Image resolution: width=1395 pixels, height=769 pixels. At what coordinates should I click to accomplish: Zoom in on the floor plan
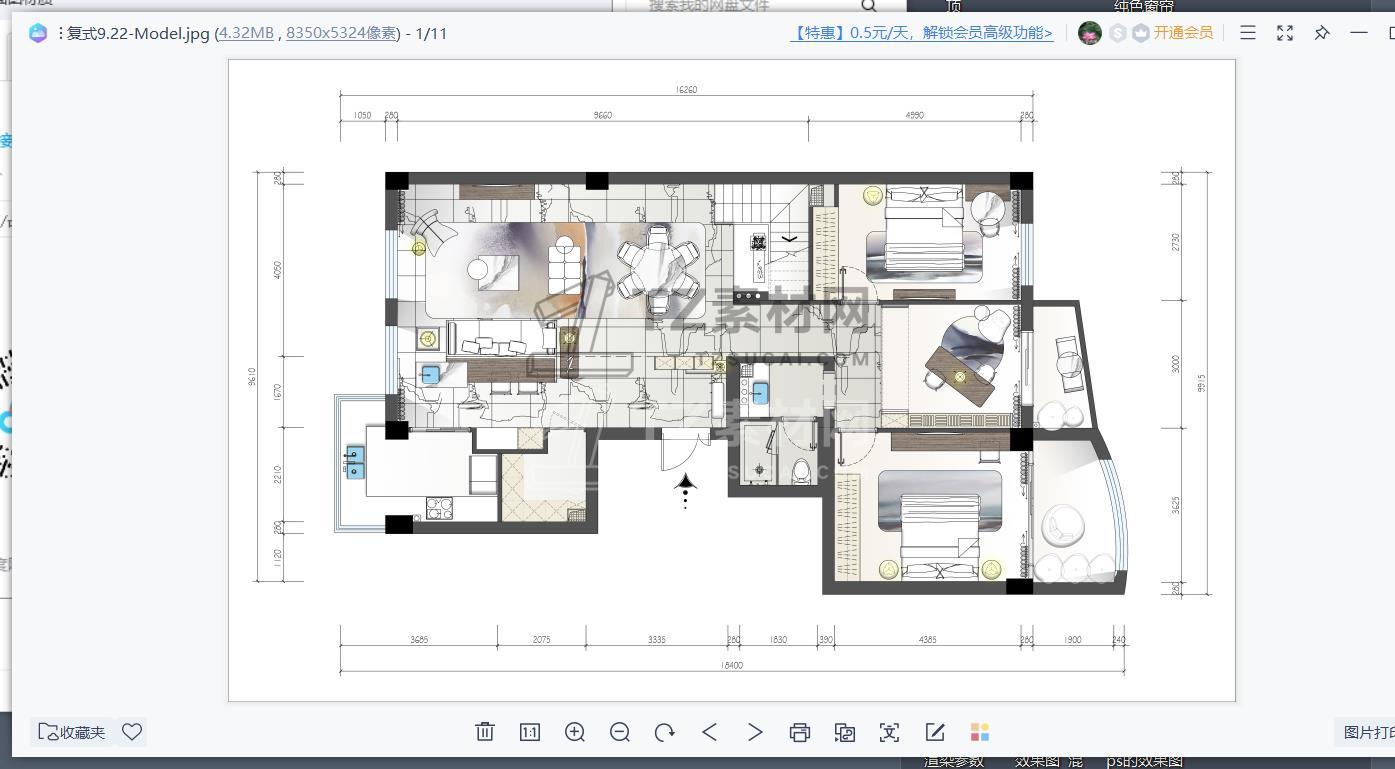click(x=575, y=732)
